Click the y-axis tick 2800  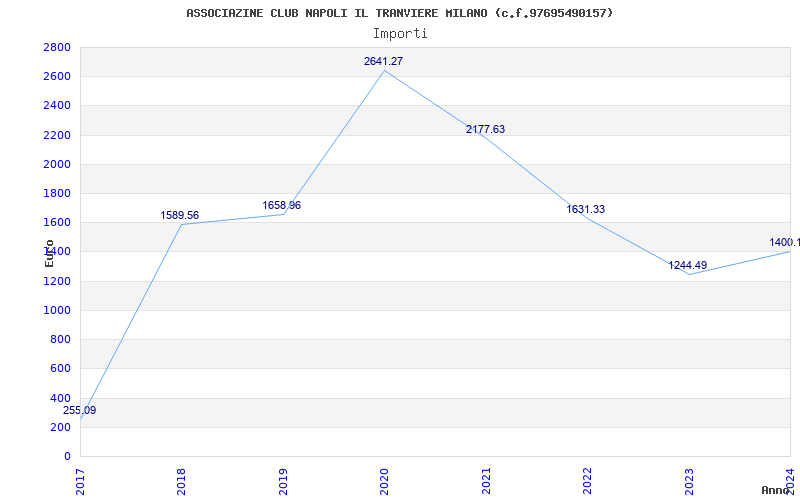coord(57,47)
